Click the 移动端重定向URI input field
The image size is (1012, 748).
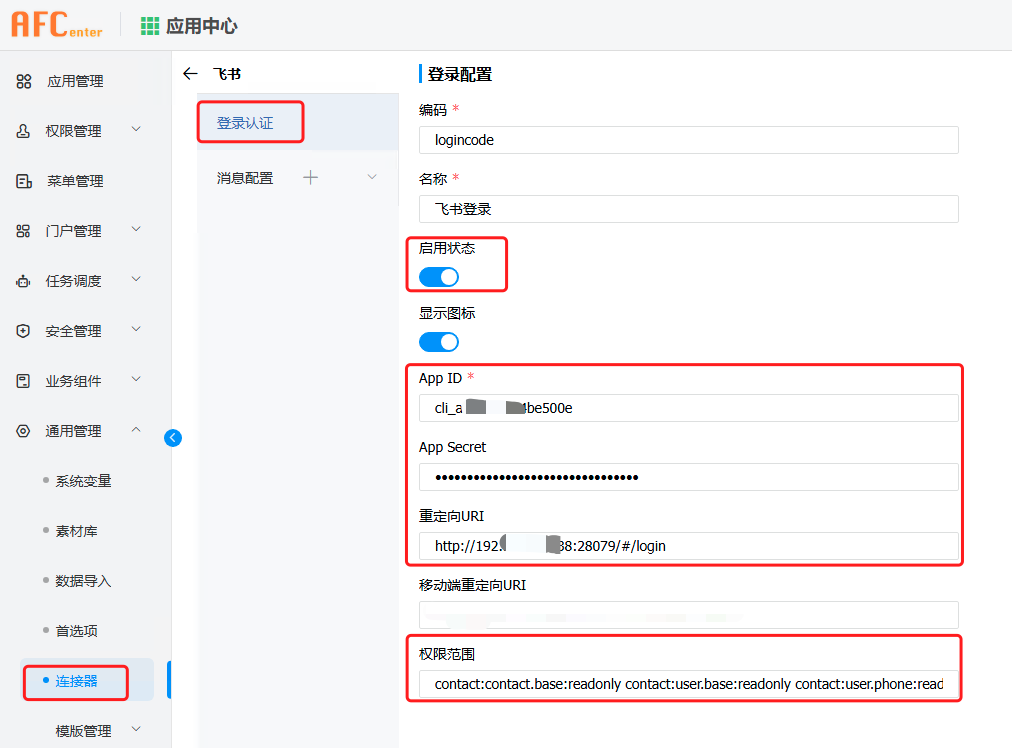point(689,615)
